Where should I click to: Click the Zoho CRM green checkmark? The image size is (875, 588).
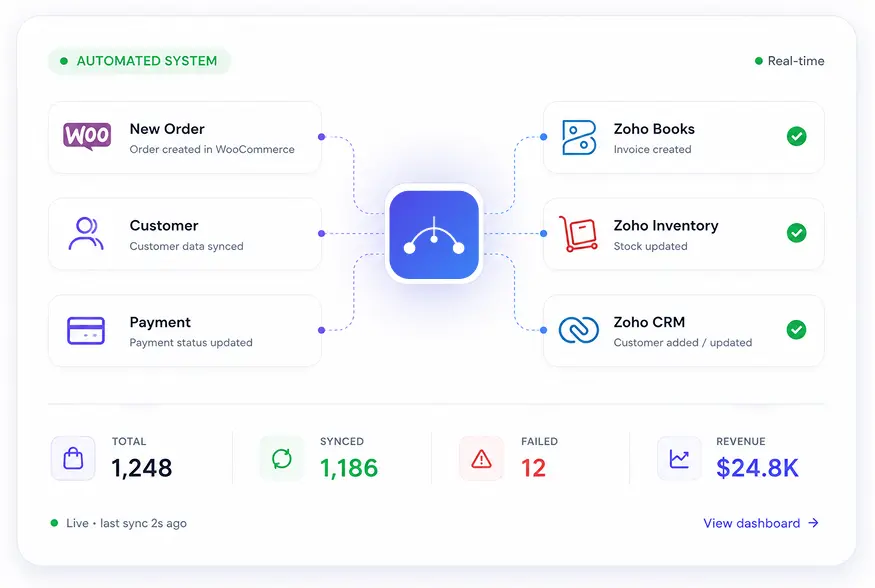[x=796, y=330]
